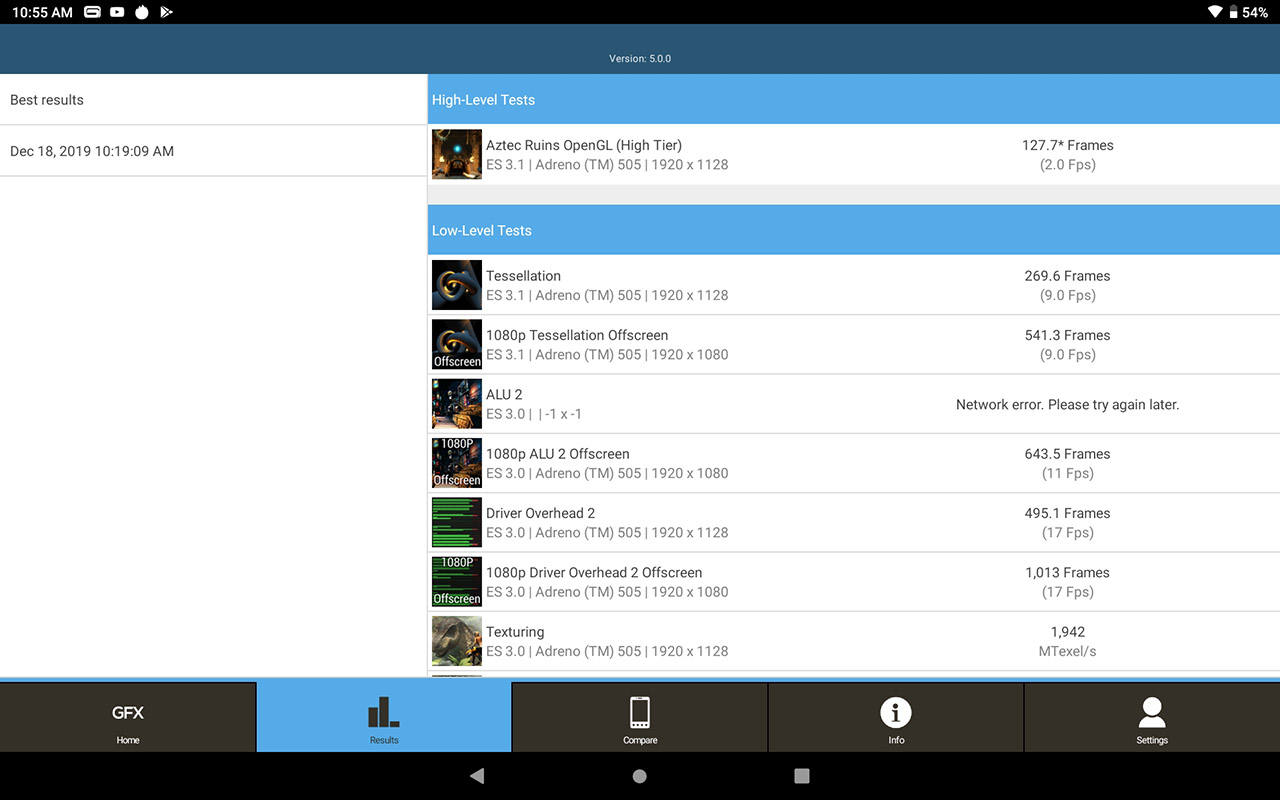Viewport: 1280px width, 800px height.
Task: Select the Dec 18, 2019 result entry
Action: [213, 151]
